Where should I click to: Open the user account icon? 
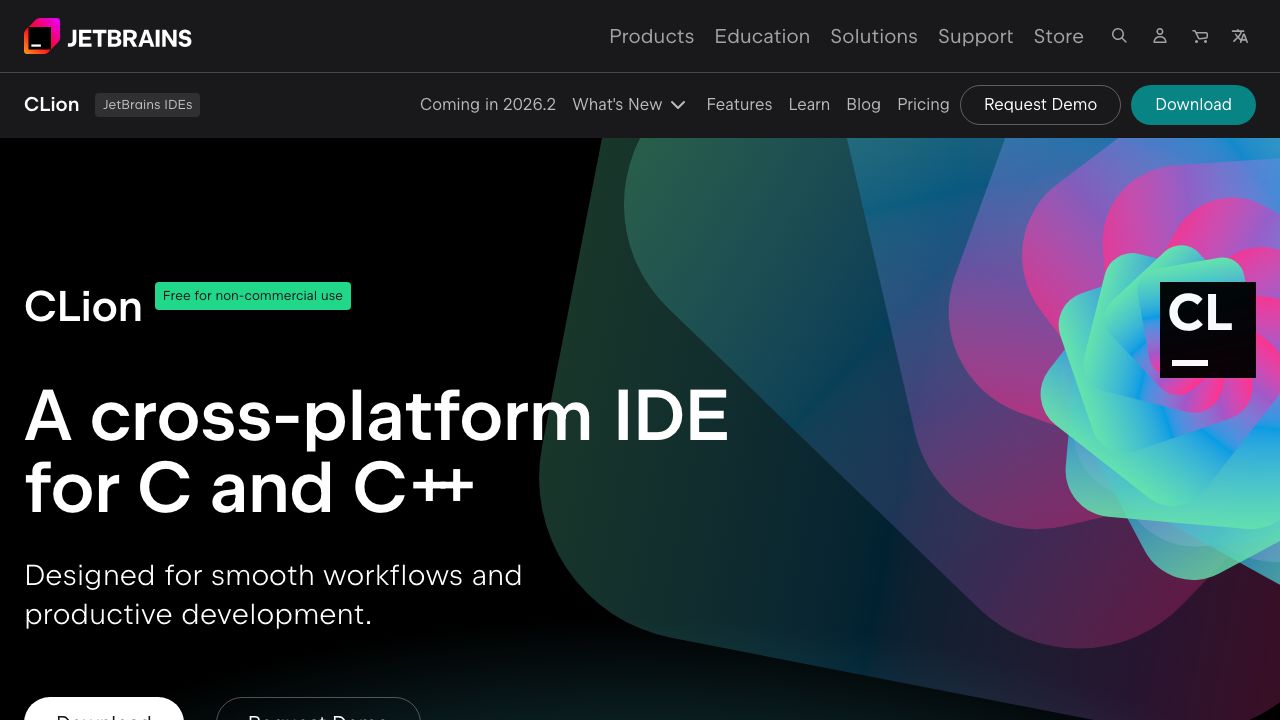[1160, 36]
